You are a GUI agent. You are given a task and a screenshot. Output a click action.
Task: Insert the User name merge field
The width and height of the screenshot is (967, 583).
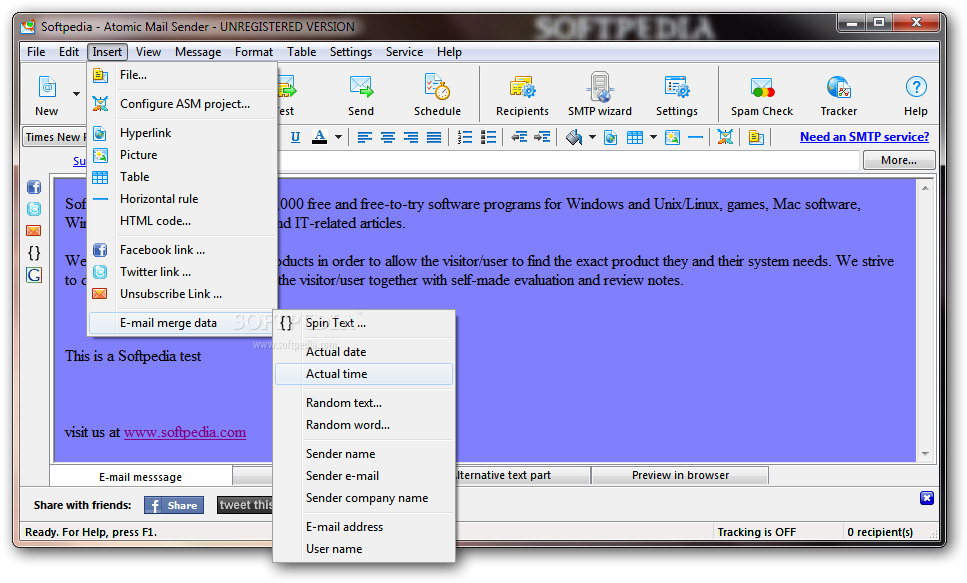364,549
